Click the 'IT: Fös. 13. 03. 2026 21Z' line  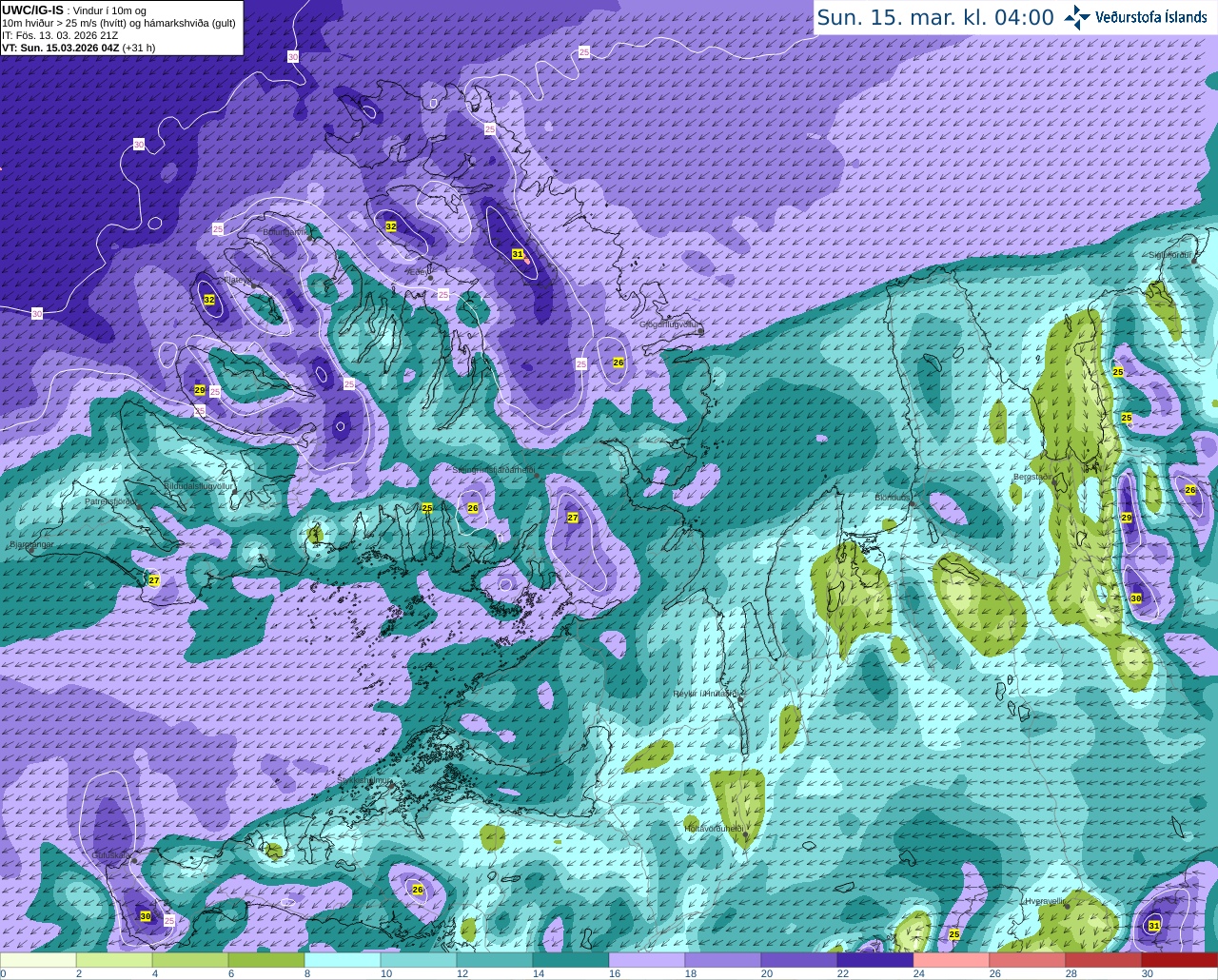60,35
